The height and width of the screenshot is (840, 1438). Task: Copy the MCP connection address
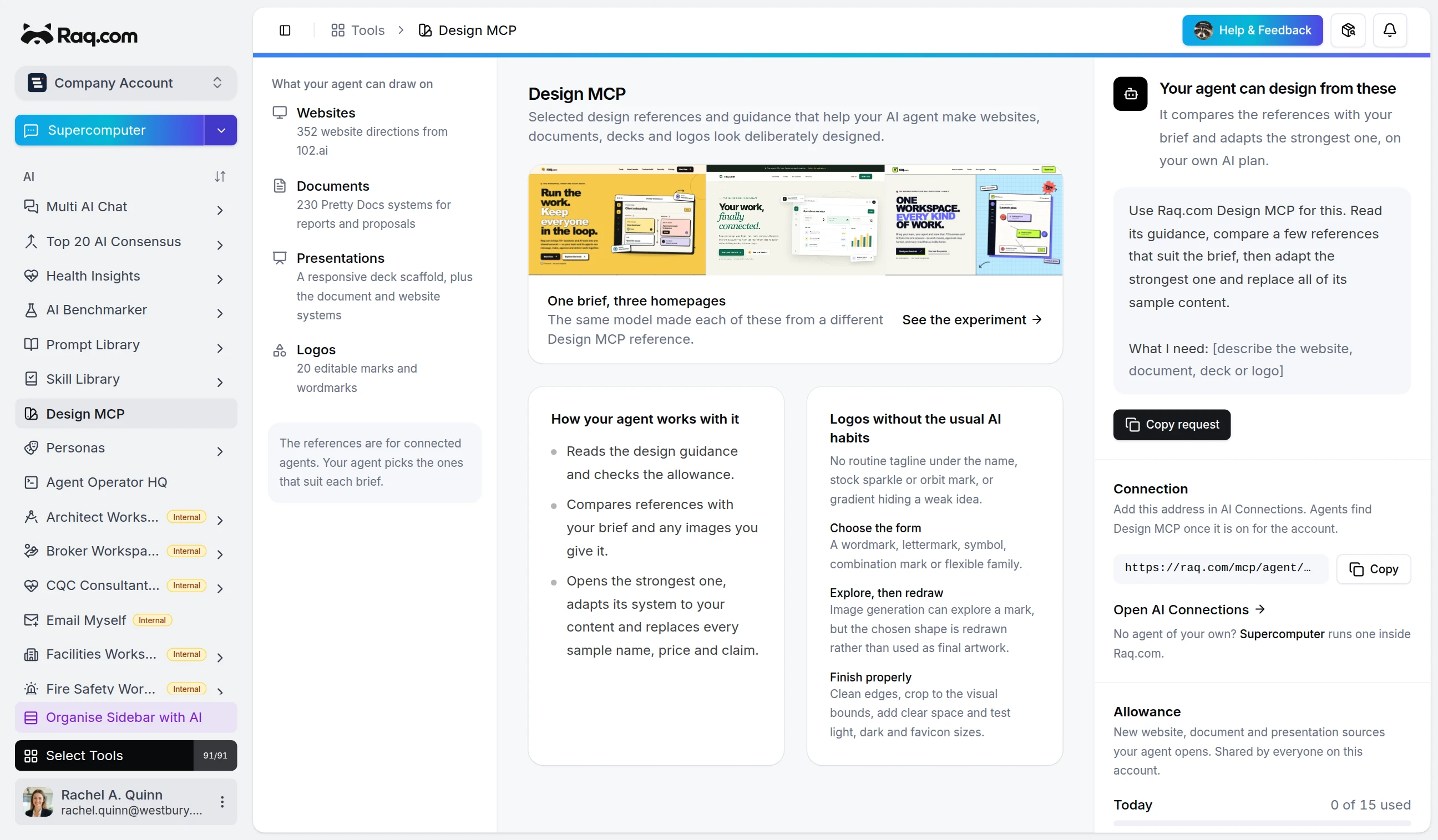(x=1373, y=568)
